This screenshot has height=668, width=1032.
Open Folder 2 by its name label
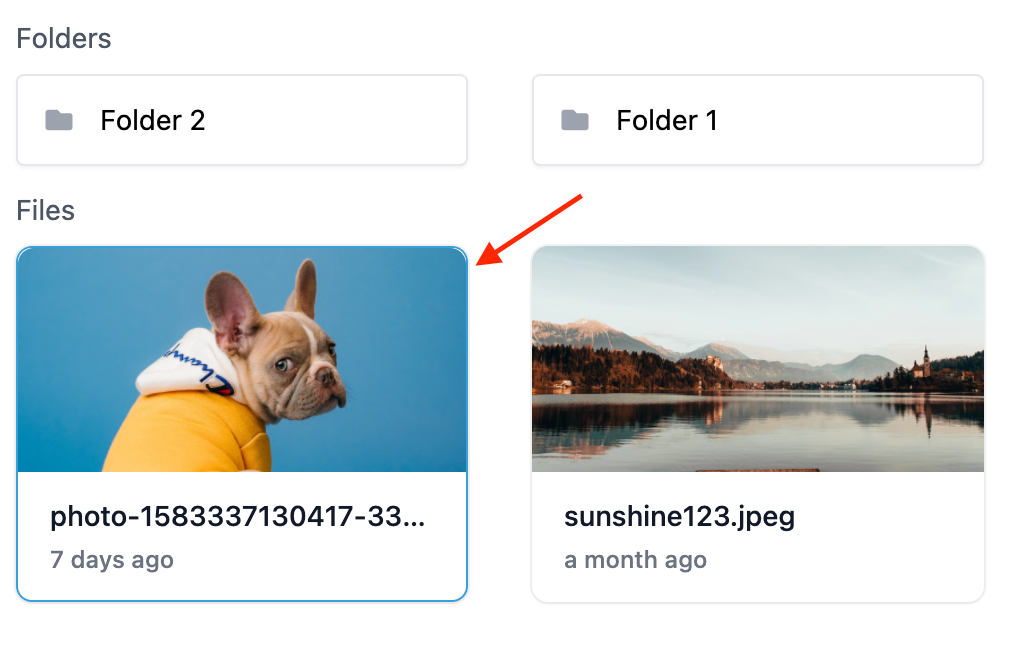pyautogui.click(x=152, y=121)
